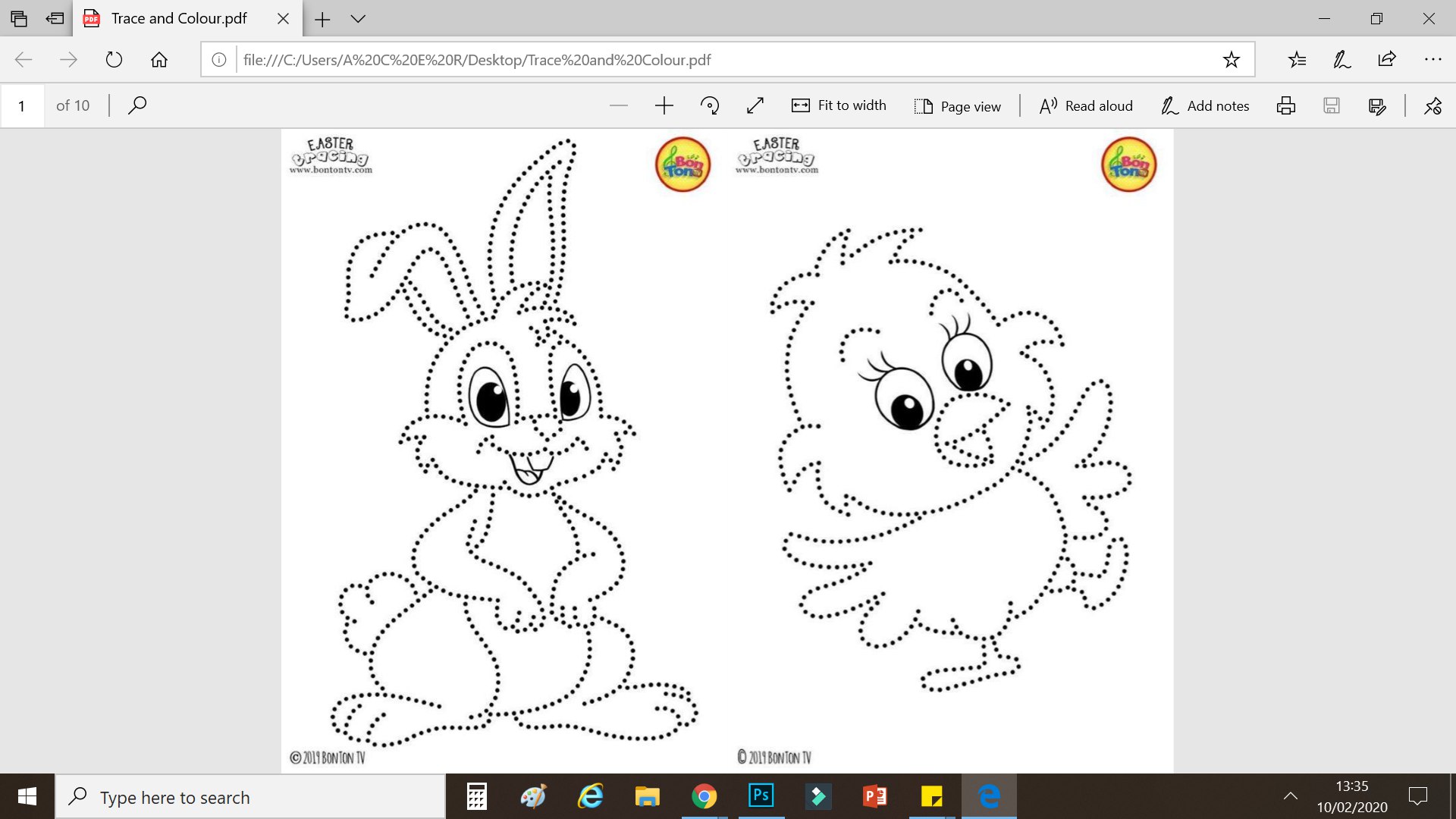This screenshot has width=1456, height=819.
Task: Print the PDF document
Action: tap(1286, 105)
